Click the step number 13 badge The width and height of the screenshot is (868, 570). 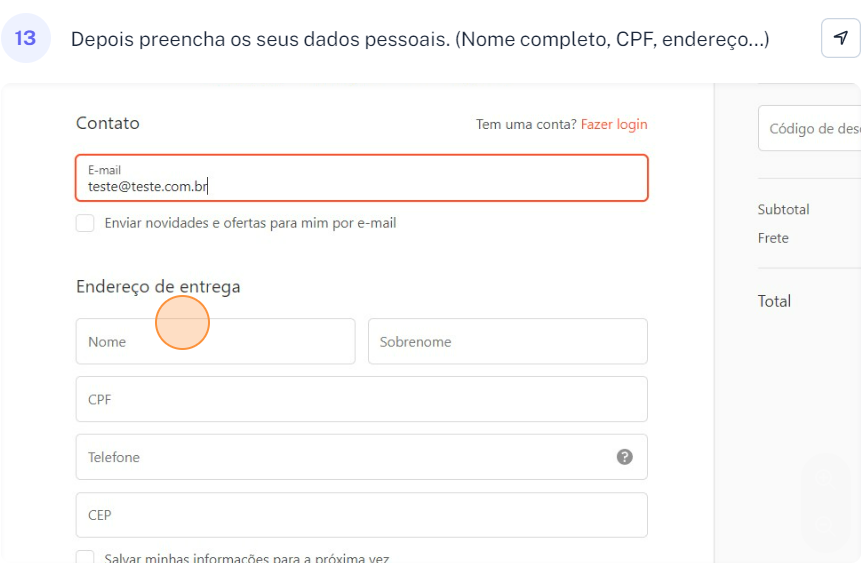(25, 39)
